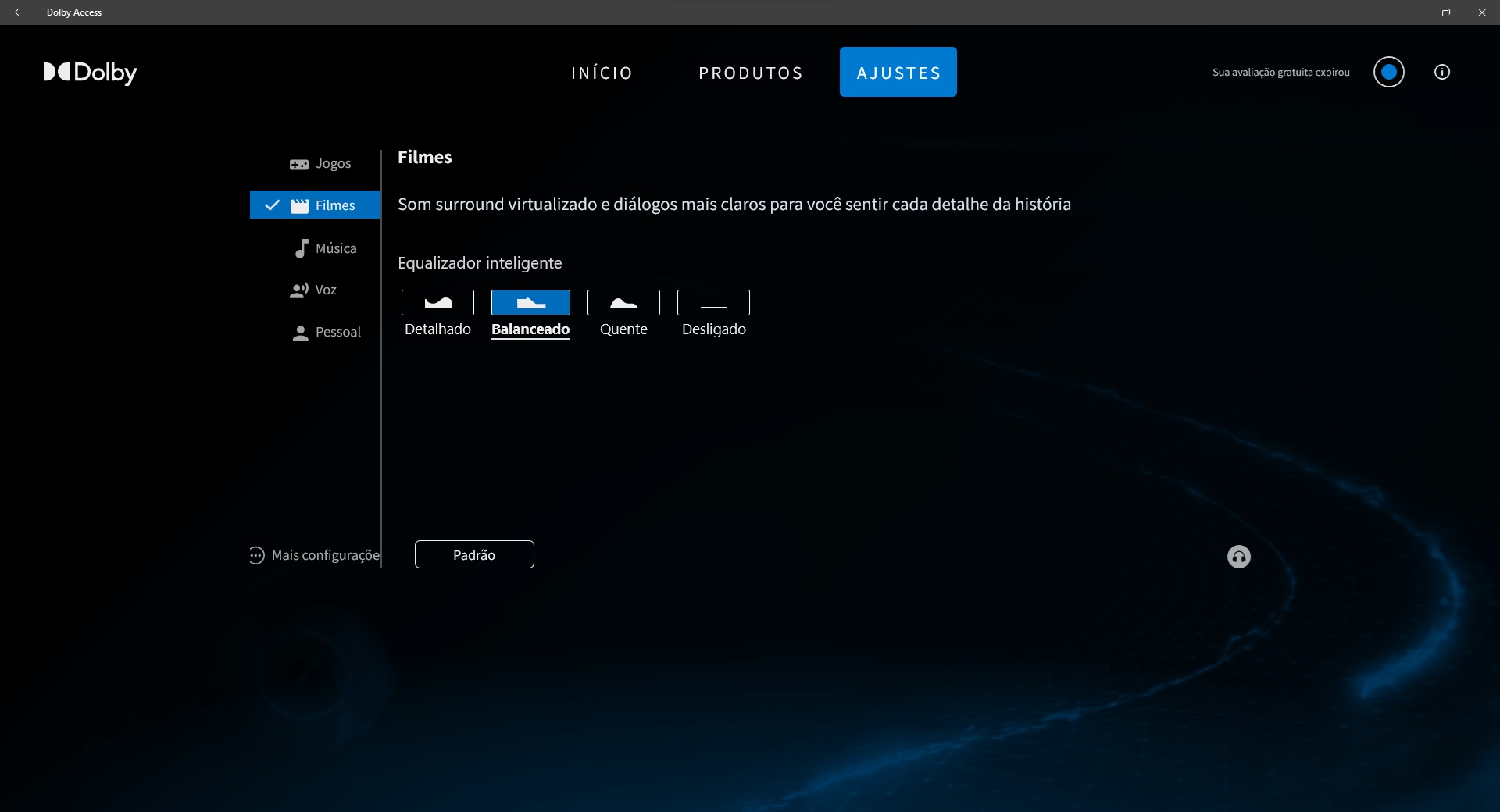Reset settings with the Padrão button
Screen dimensions: 1500x812
[x=474, y=554]
